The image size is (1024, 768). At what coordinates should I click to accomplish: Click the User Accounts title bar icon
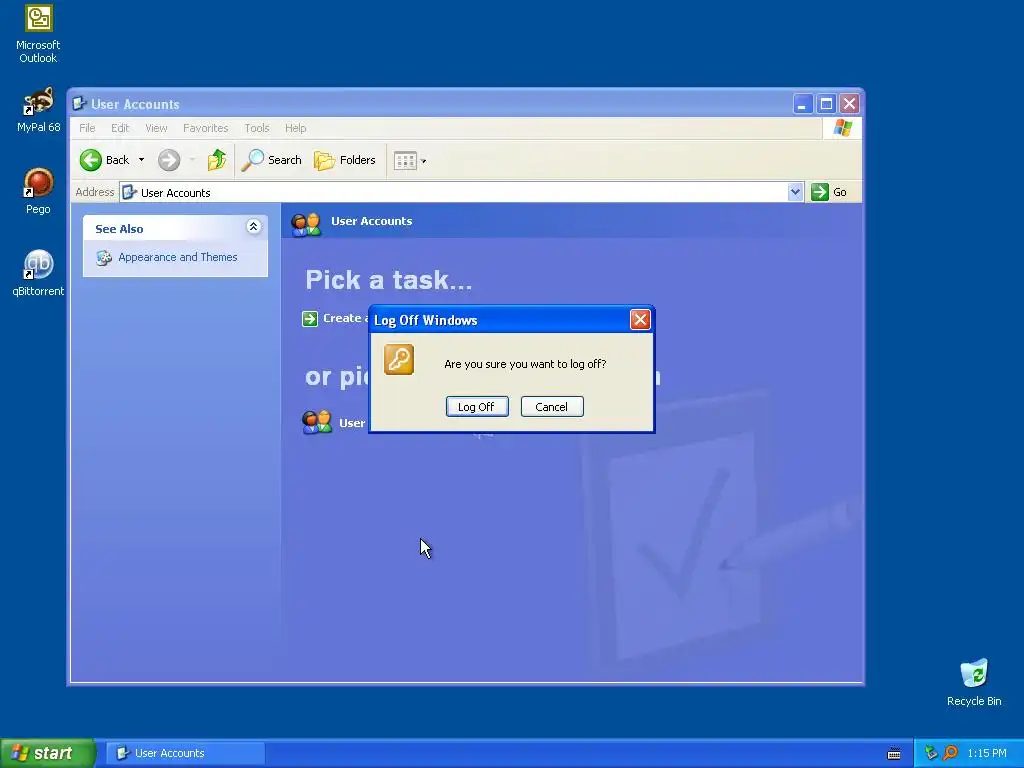point(80,103)
